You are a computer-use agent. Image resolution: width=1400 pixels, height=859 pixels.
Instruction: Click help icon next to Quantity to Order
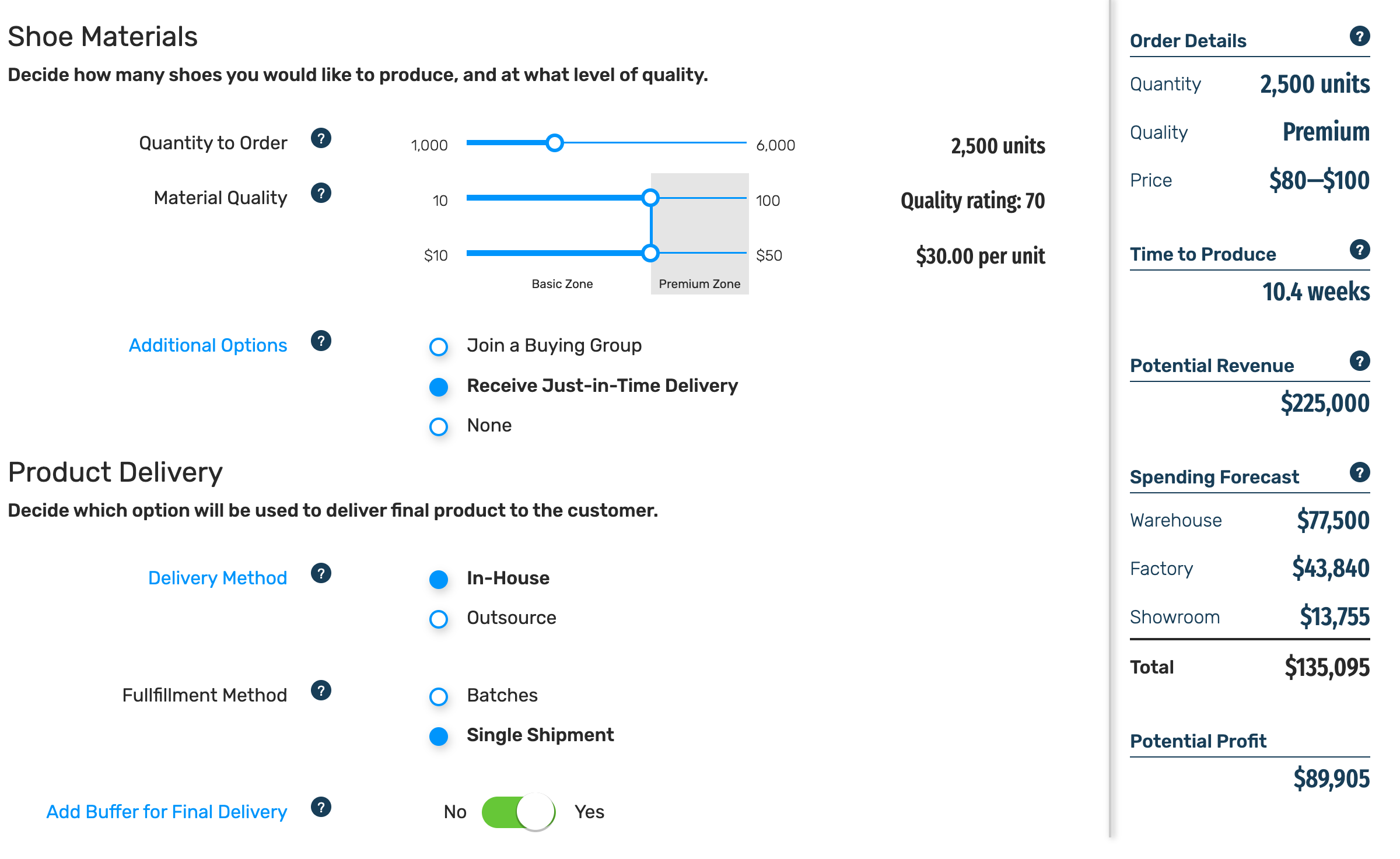click(x=321, y=139)
